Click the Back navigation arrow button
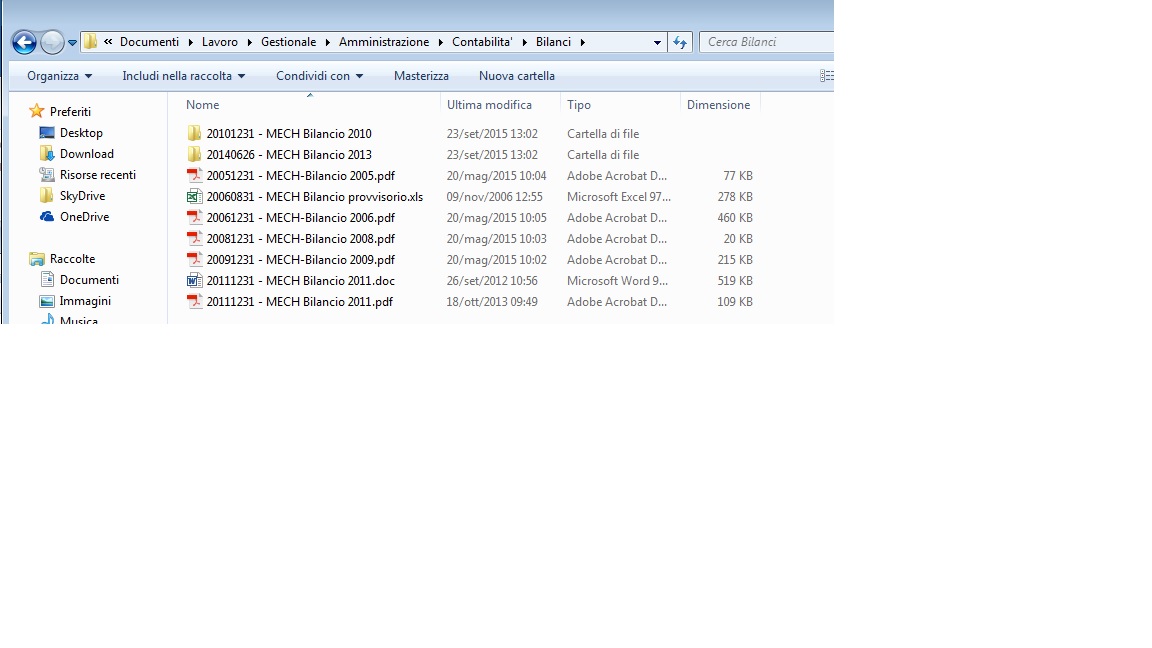This screenshot has width=1152, height=648. (x=24, y=42)
